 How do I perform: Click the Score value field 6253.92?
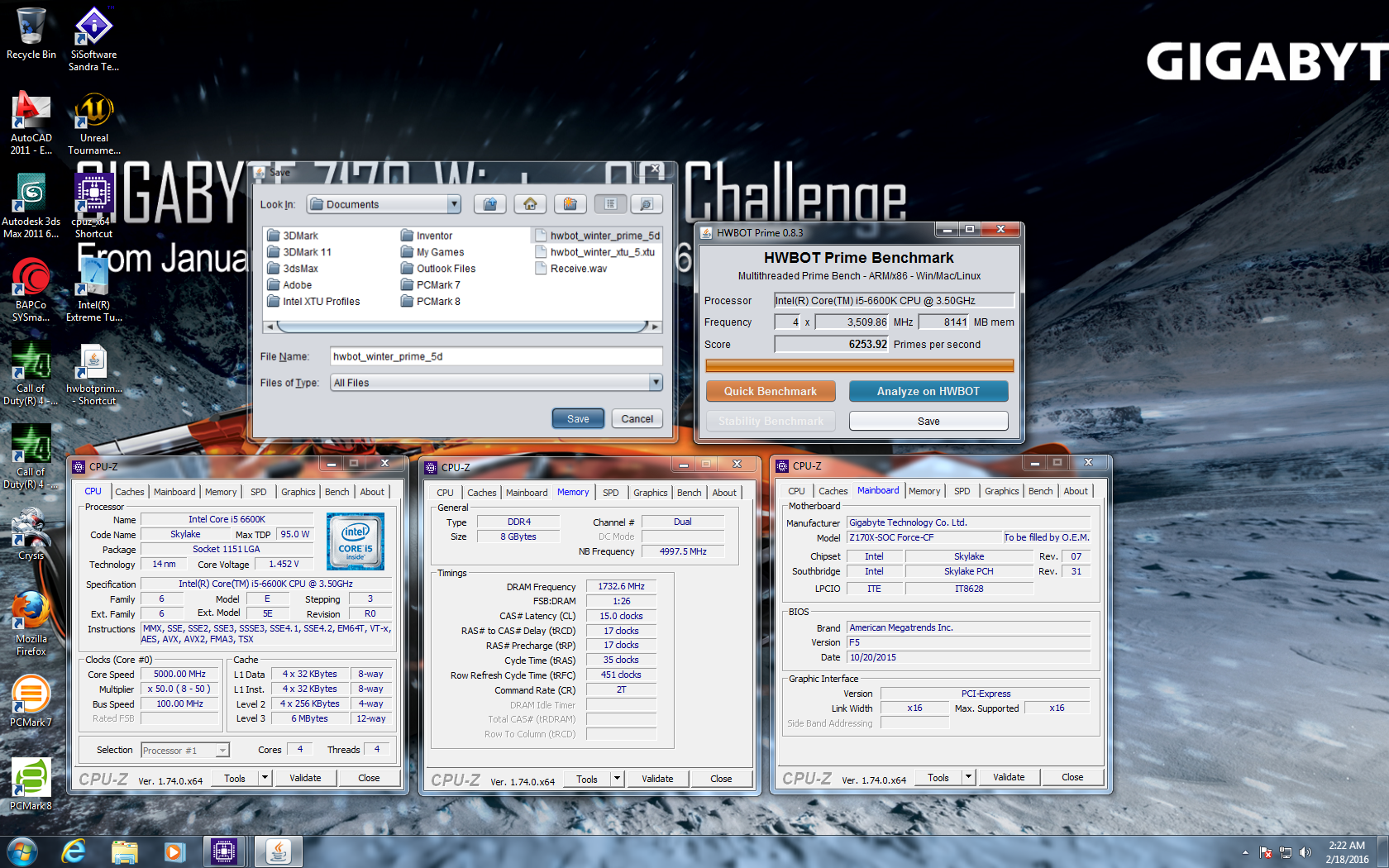(832, 344)
